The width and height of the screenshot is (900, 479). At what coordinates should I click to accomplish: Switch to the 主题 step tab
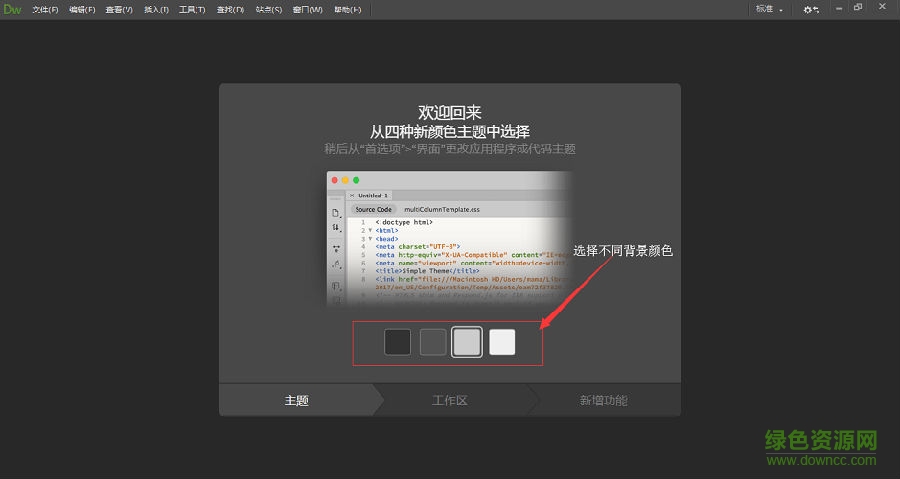click(297, 400)
